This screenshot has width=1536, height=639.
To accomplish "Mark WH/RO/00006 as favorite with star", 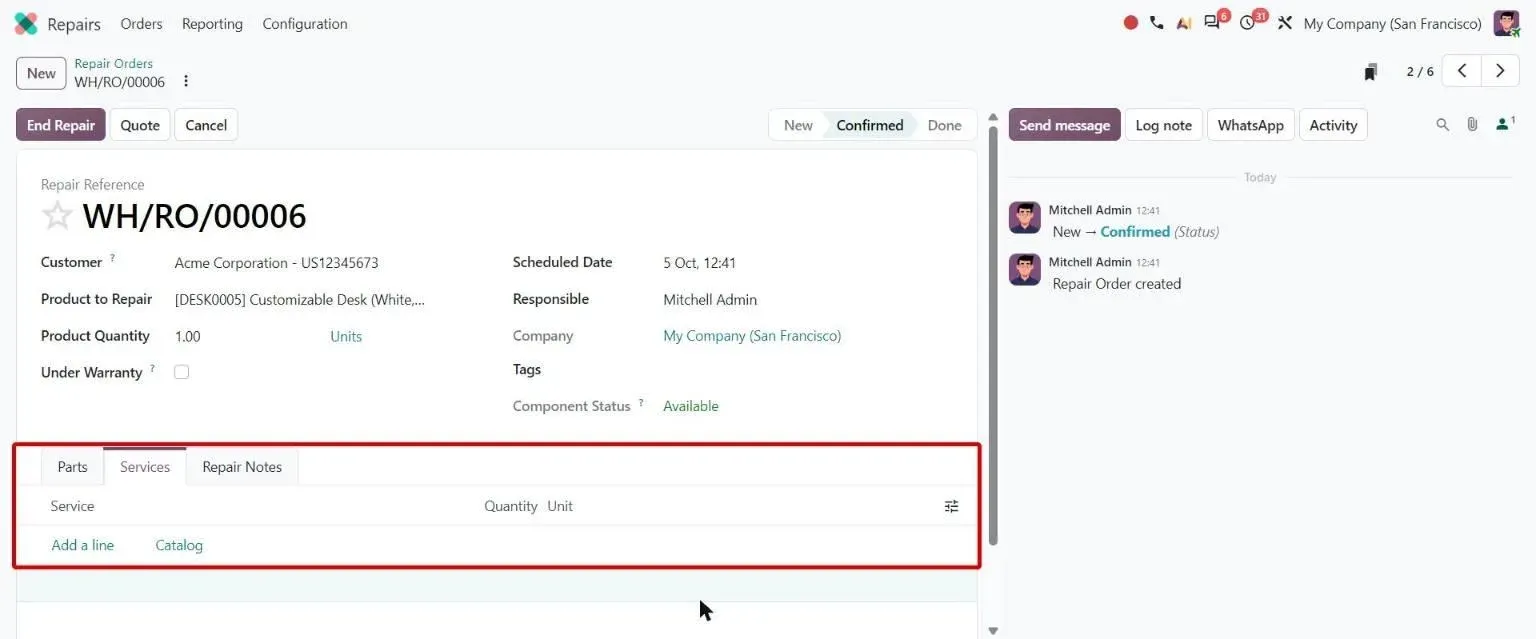I will click(x=57, y=216).
